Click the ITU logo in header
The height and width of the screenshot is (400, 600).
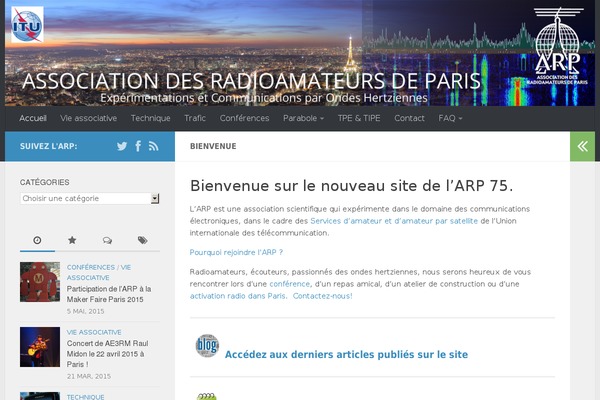[27, 24]
